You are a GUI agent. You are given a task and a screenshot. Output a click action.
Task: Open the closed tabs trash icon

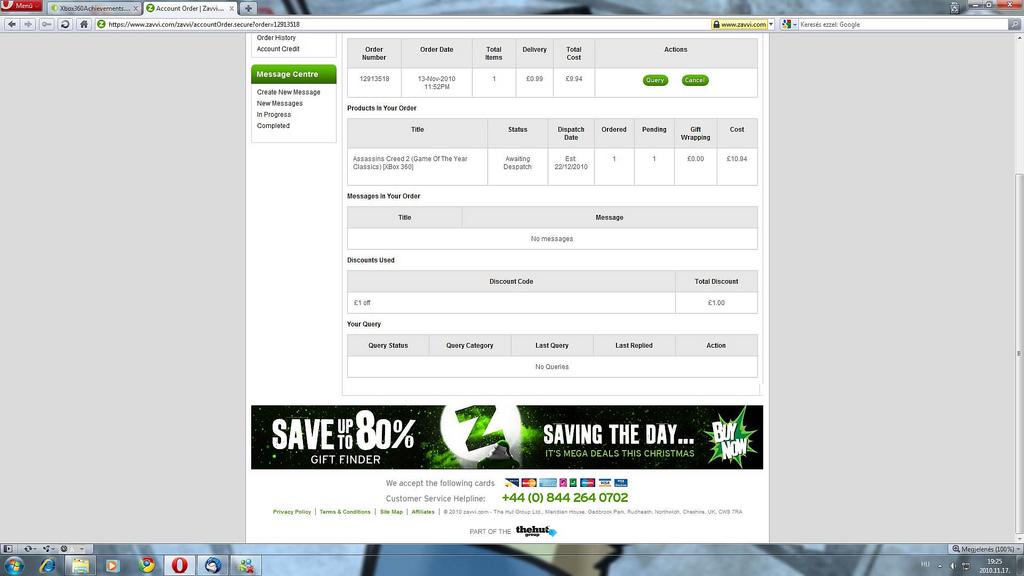955,8
